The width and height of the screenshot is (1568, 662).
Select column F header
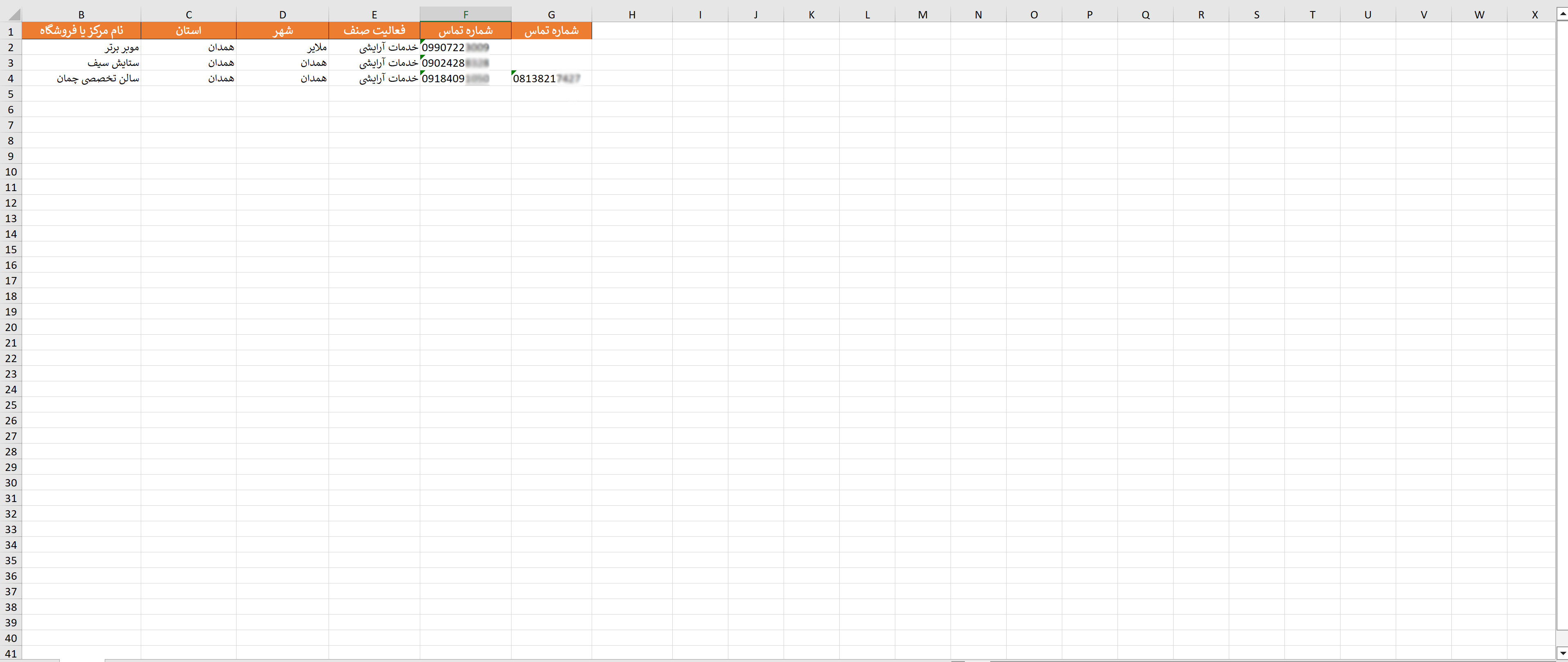[x=466, y=15]
